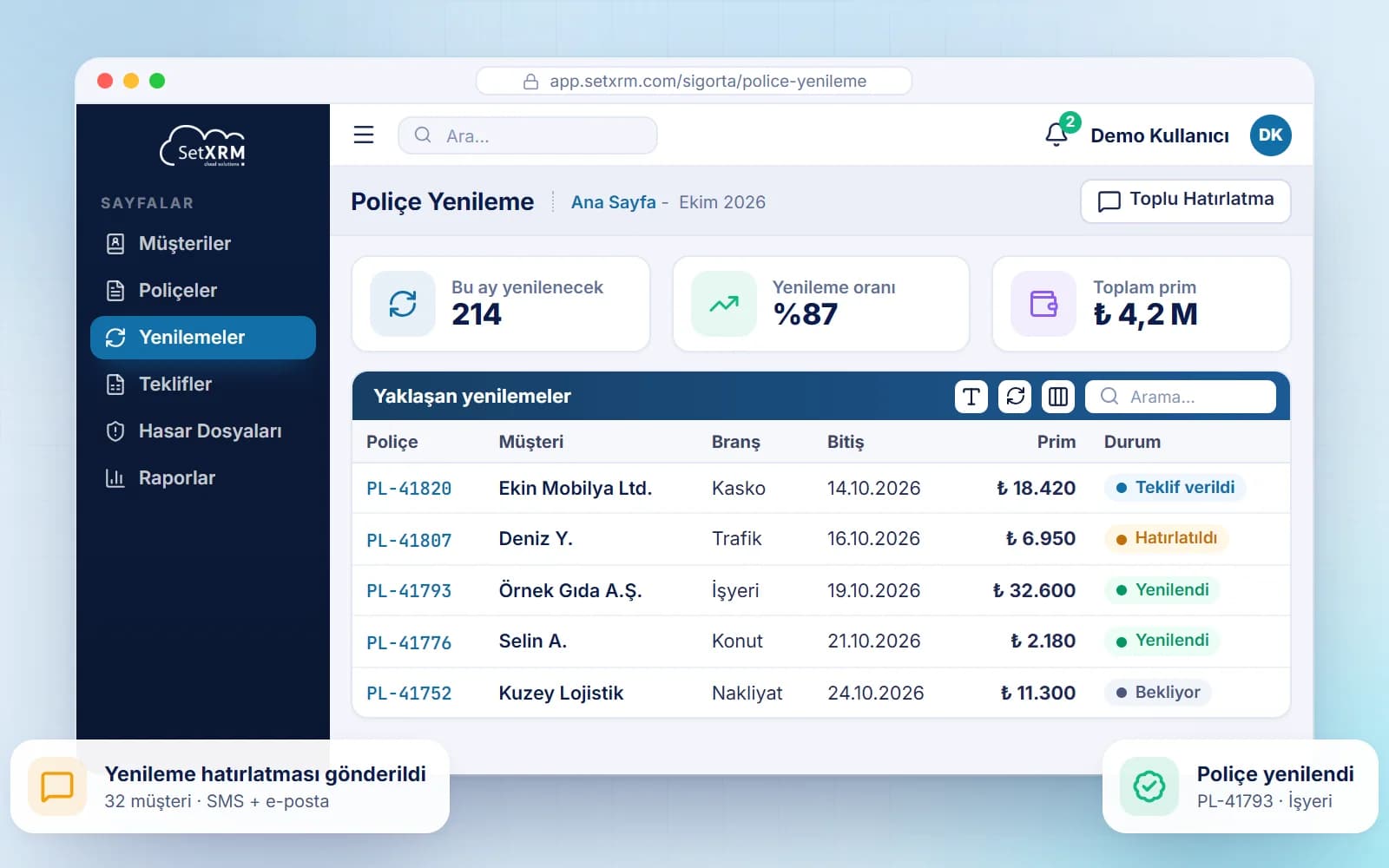Click the DK user avatar

point(1270,135)
